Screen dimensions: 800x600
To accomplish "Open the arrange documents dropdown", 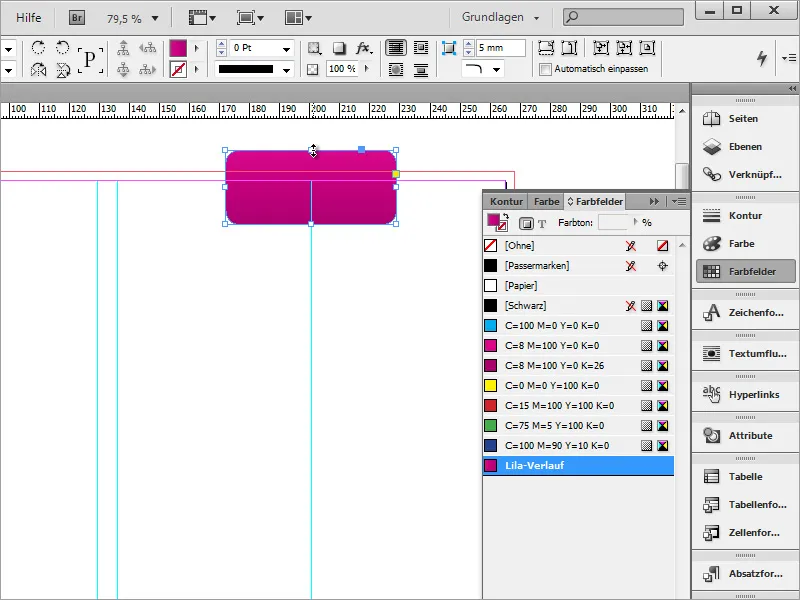I will [298, 18].
